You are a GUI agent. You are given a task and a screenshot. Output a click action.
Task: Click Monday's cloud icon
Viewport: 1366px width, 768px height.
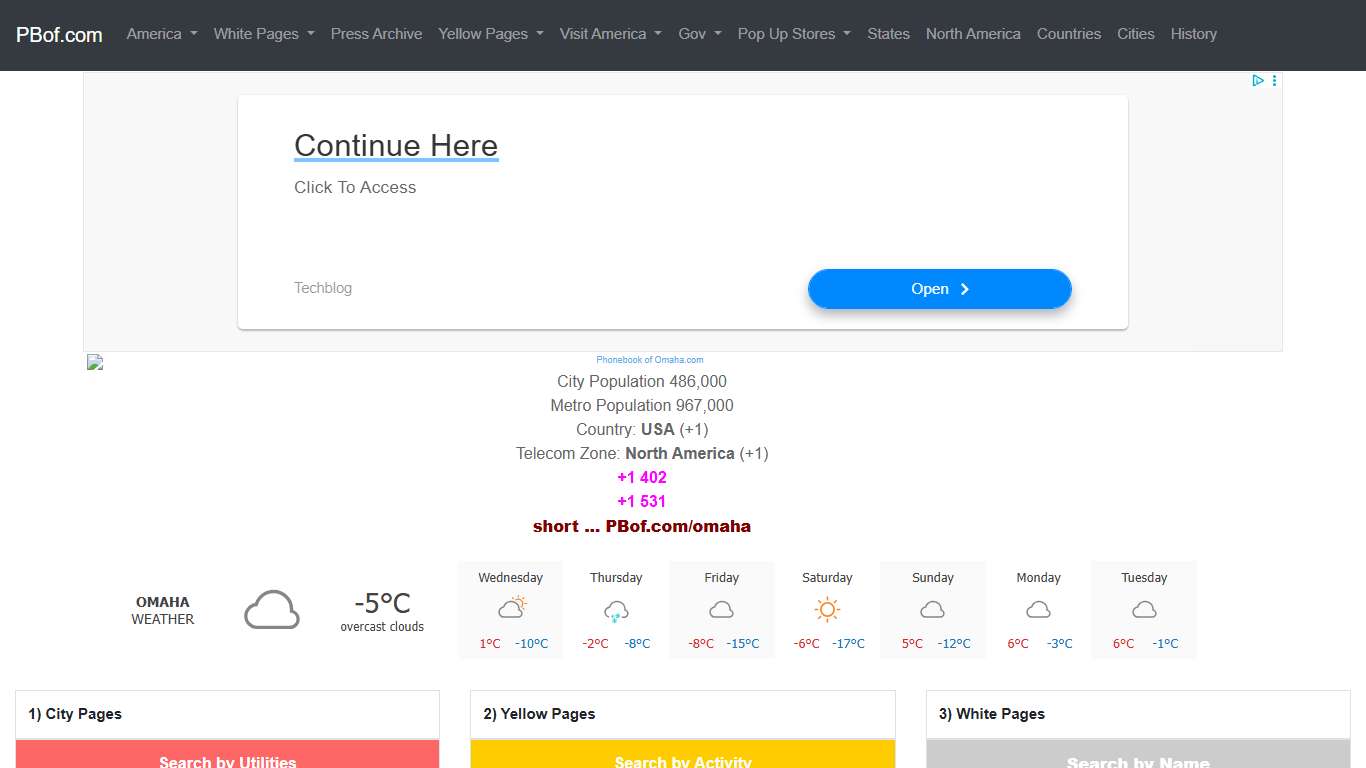1038,609
